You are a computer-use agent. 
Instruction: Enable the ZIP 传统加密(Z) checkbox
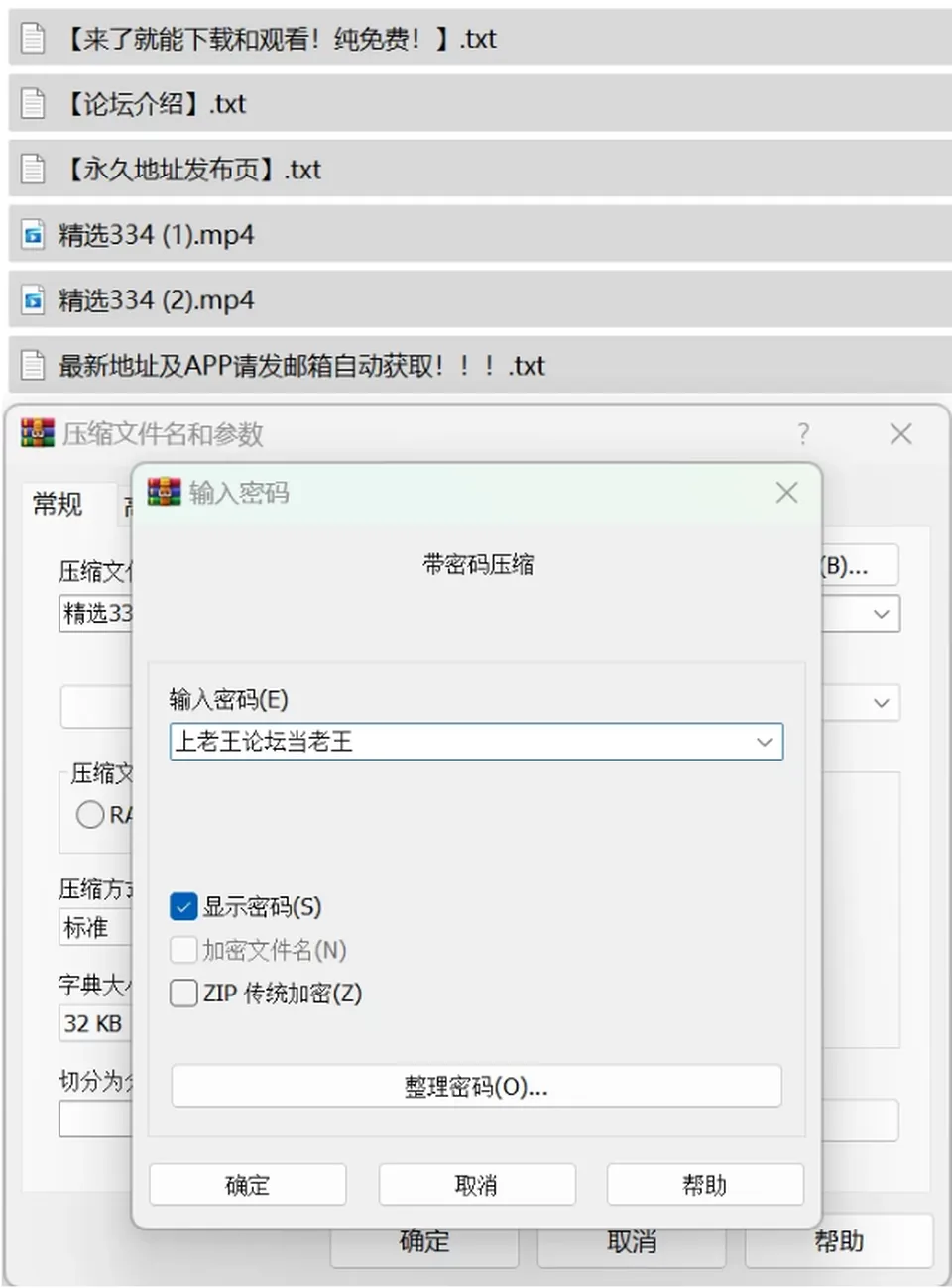click(x=183, y=993)
